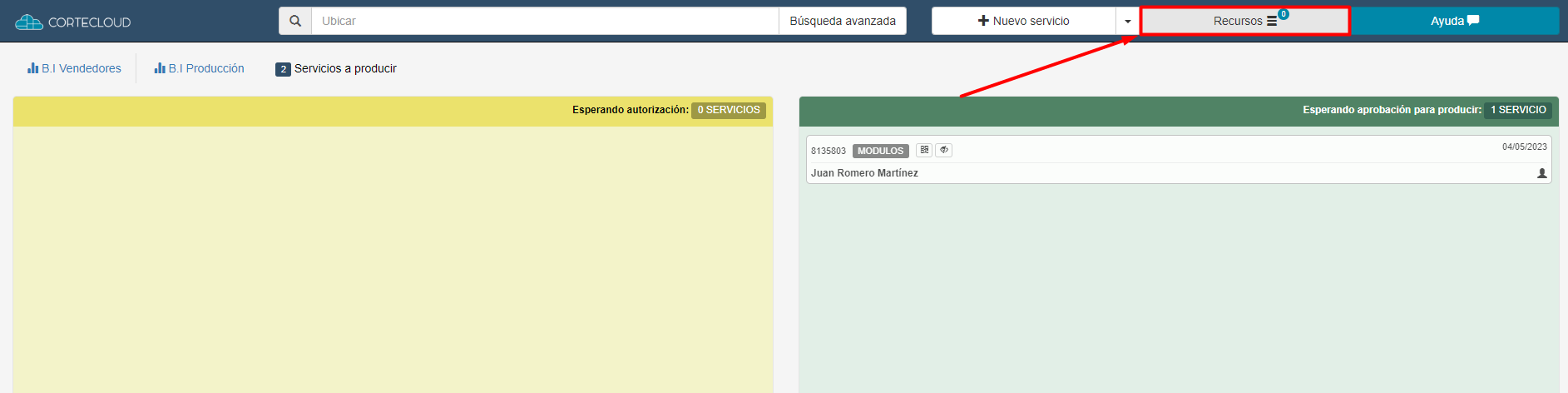The height and width of the screenshot is (393, 1568).
Task: Open Ayuda help chat
Action: click(x=1455, y=21)
